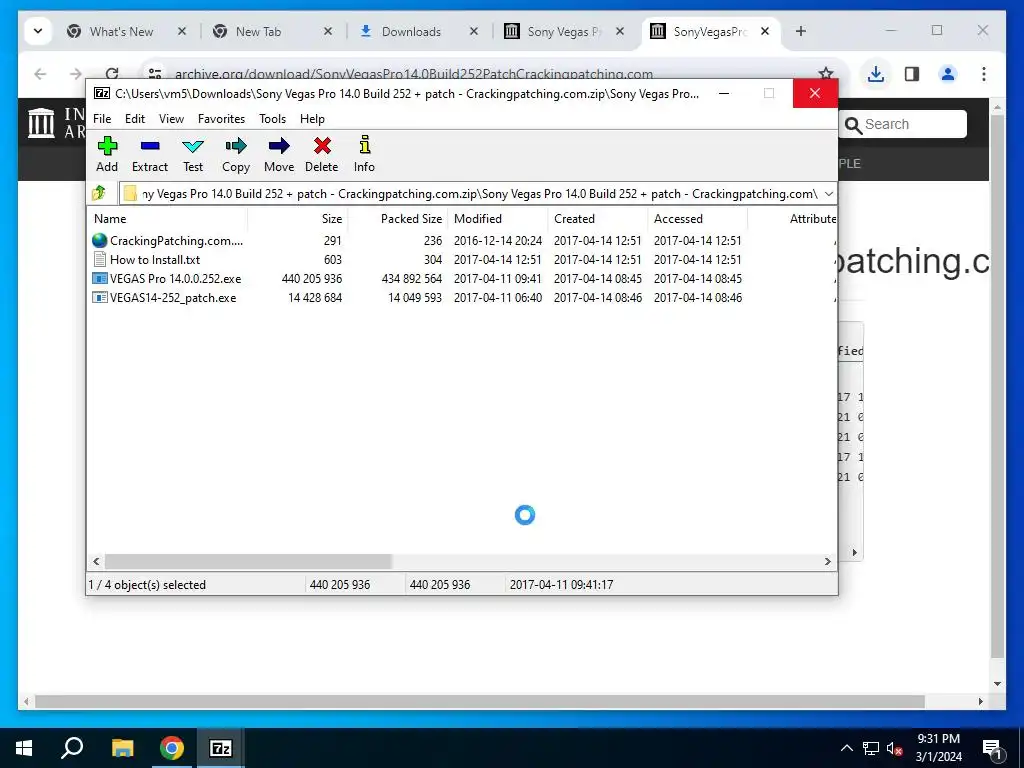This screenshot has width=1024, height=768.
Task: Open the View menu in 7-Zip
Action: [171, 119]
